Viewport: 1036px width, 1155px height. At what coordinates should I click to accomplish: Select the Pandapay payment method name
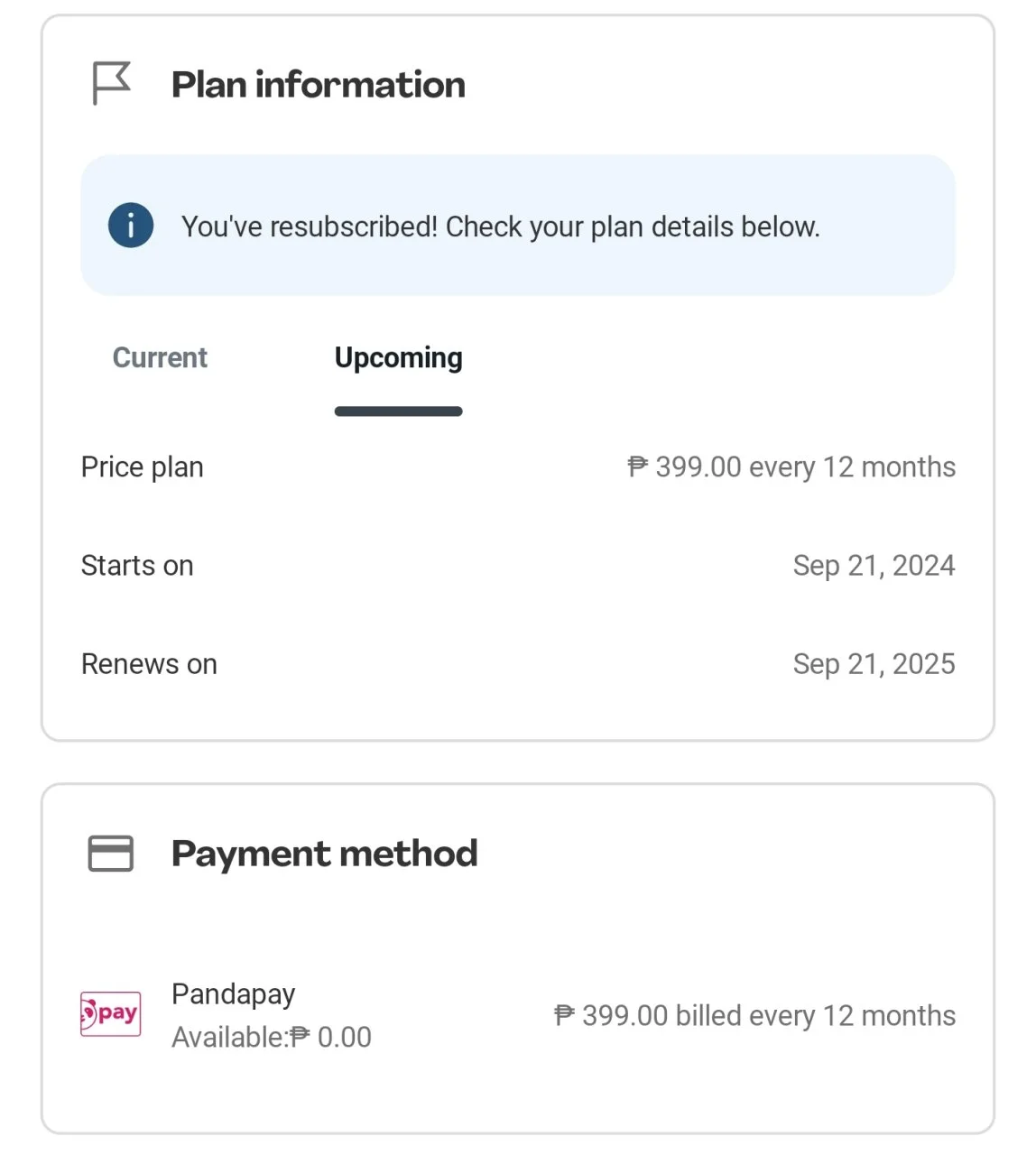pos(233,994)
